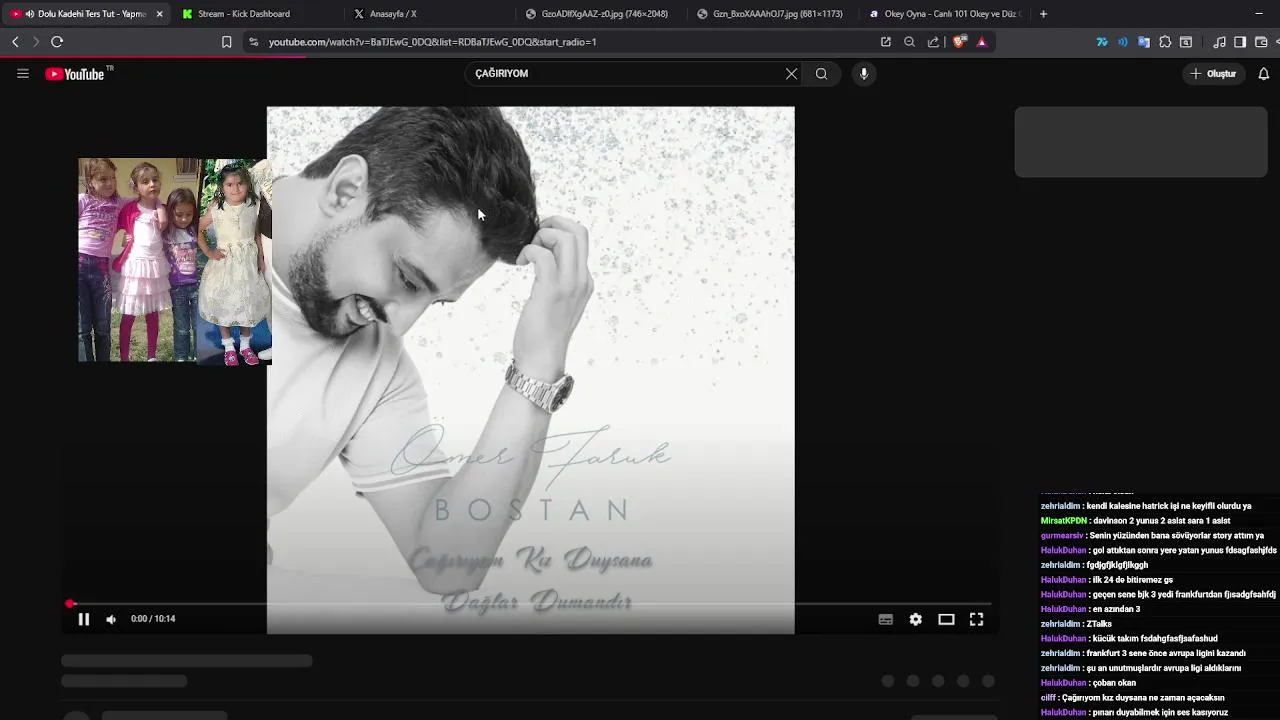Screen dimensions: 1280x720
Task: Toggle the browser sidebar panel
Action: pos(1240,42)
